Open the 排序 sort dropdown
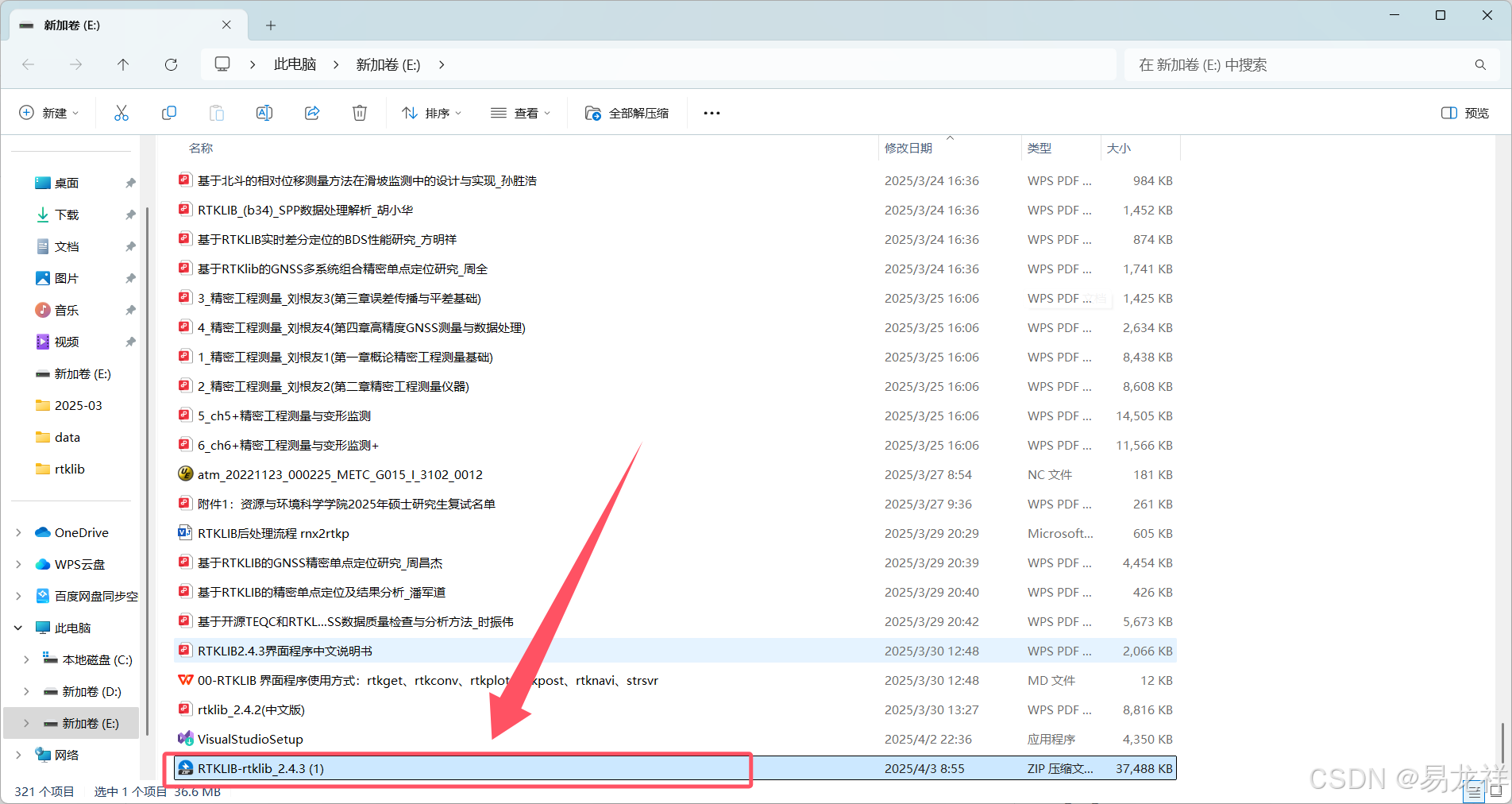 click(431, 113)
